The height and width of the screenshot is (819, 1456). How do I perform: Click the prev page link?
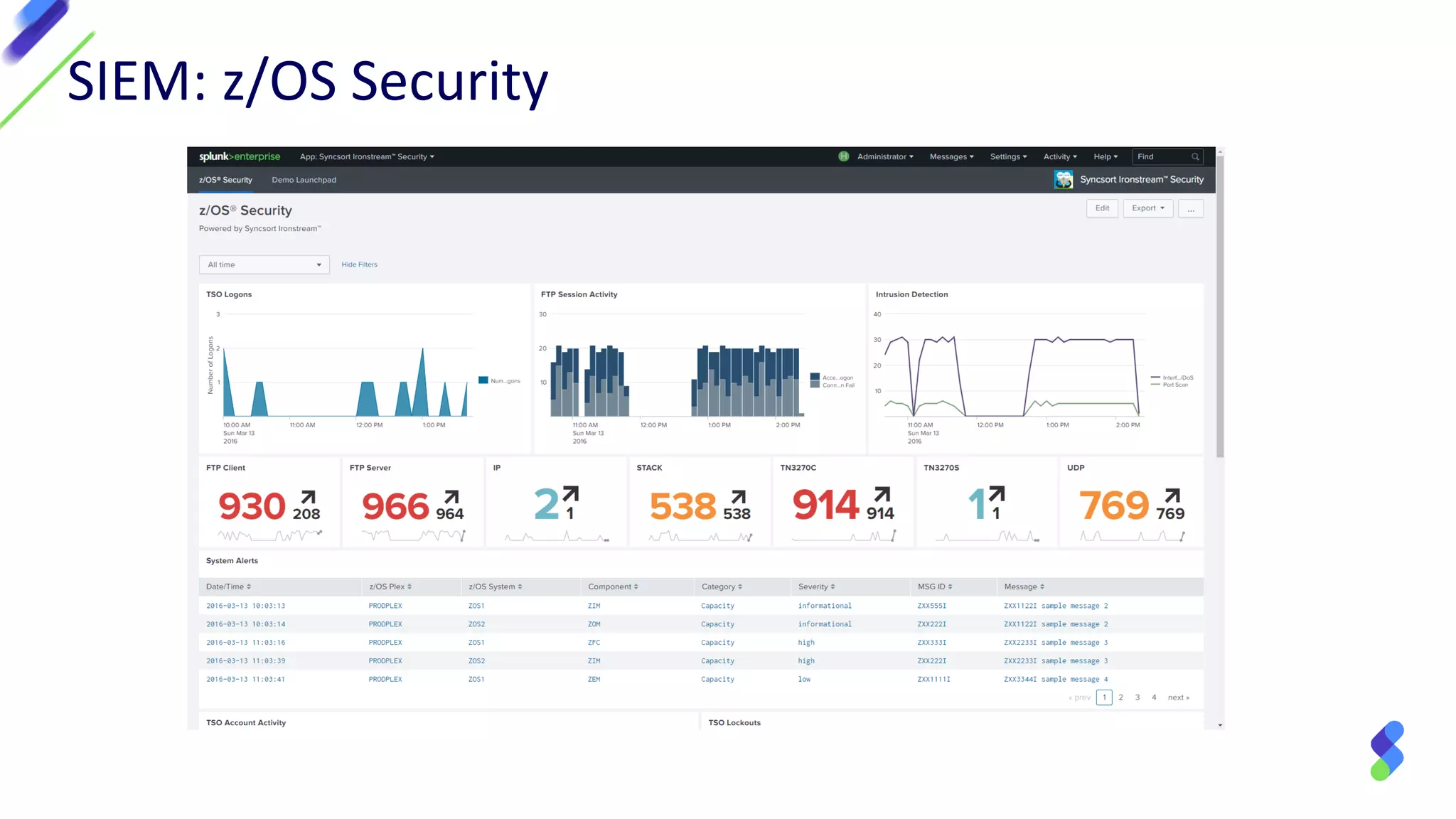(x=1079, y=697)
